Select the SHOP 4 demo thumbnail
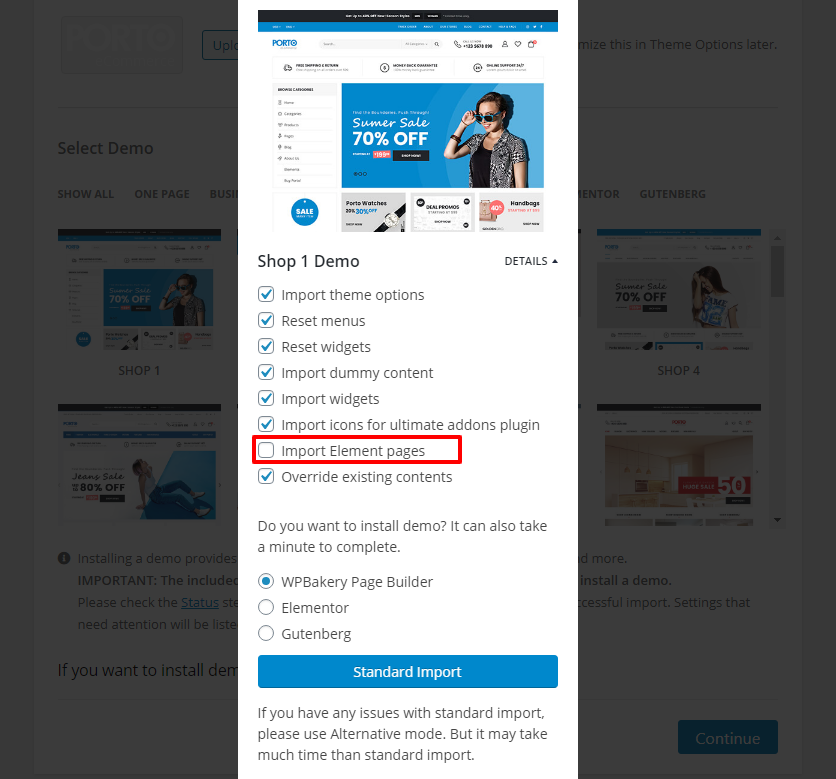The image size is (836, 779). click(x=679, y=290)
